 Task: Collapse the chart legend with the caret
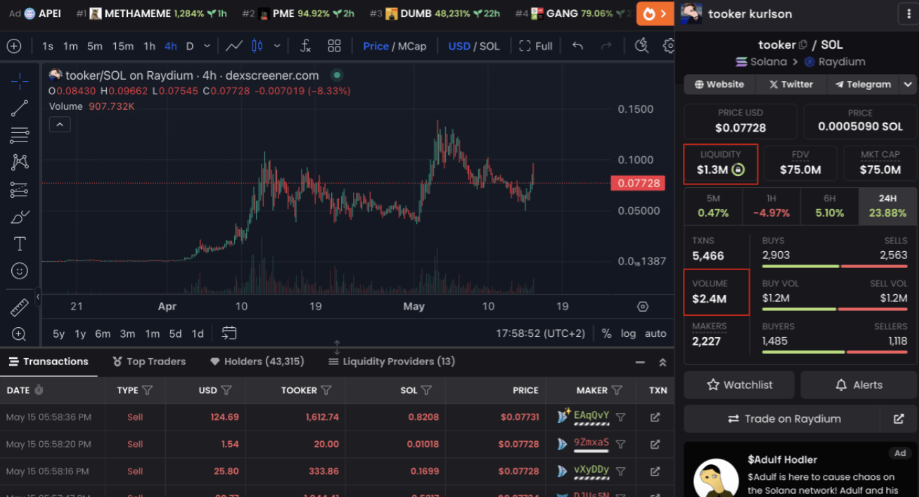click(x=60, y=124)
